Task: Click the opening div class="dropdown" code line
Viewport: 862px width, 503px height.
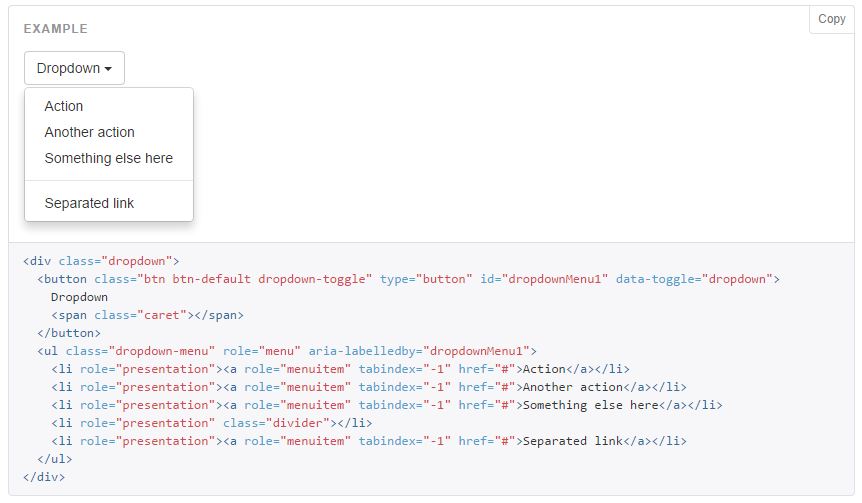Action: tap(101, 261)
